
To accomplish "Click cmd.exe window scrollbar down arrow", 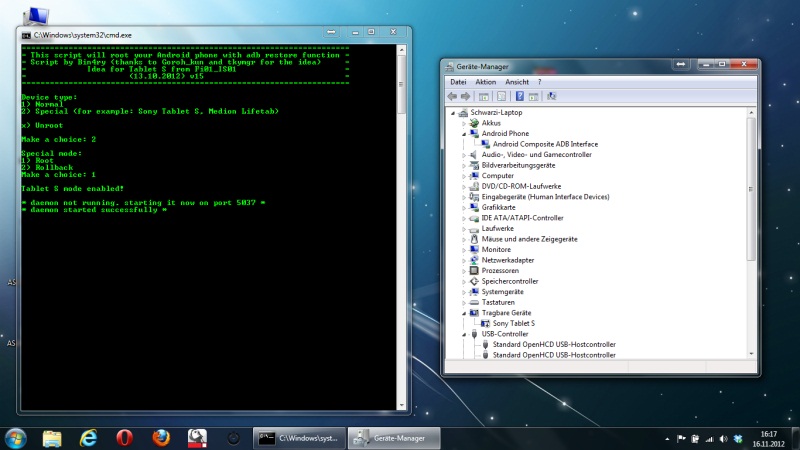I will pos(402,406).
